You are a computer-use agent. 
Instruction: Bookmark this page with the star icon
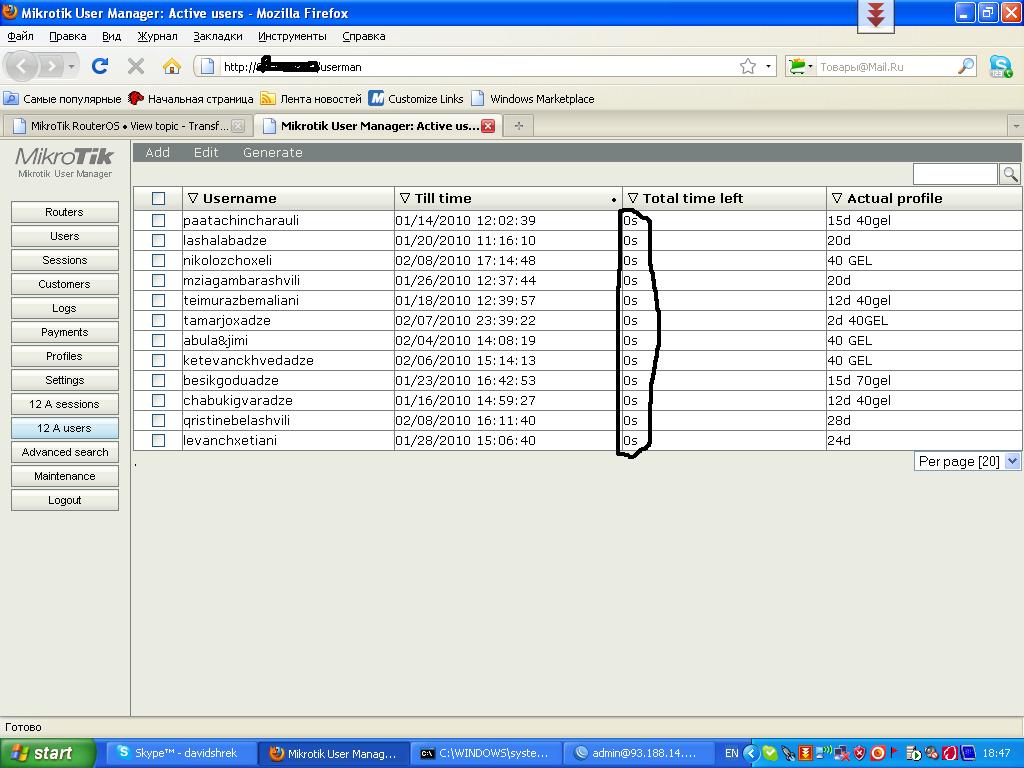(748, 66)
